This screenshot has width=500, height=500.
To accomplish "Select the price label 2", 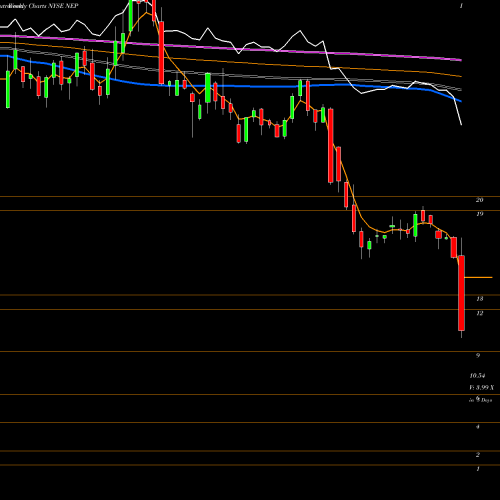I will 478,455.
